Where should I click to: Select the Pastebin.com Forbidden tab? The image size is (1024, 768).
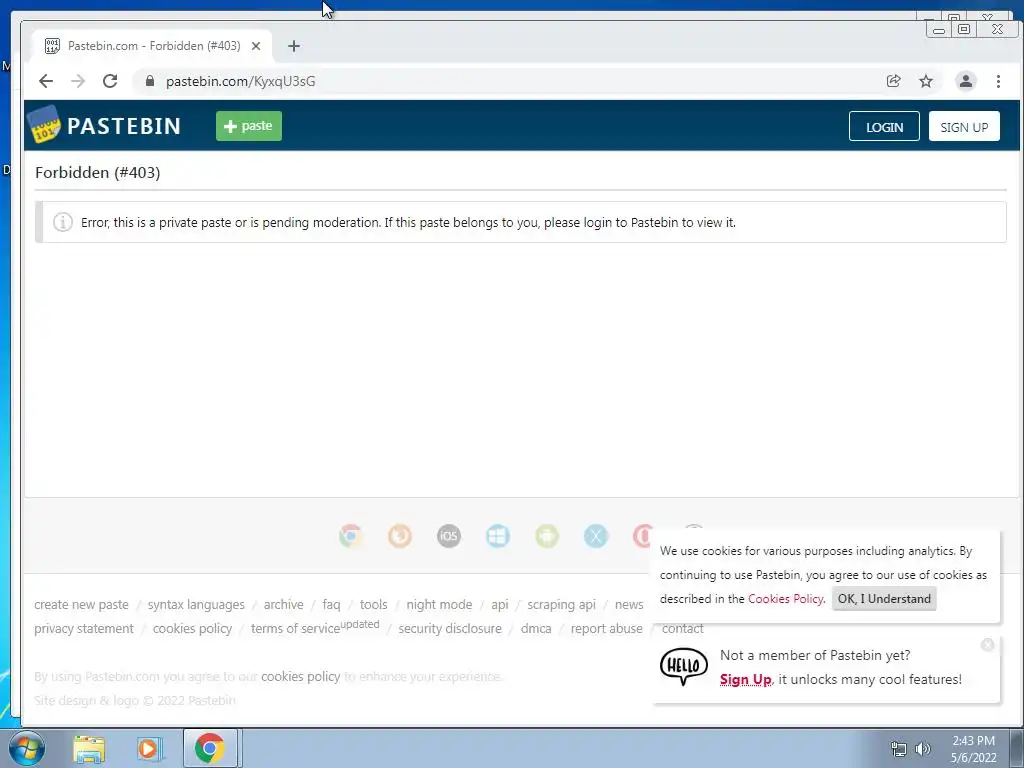(x=152, y=46)
